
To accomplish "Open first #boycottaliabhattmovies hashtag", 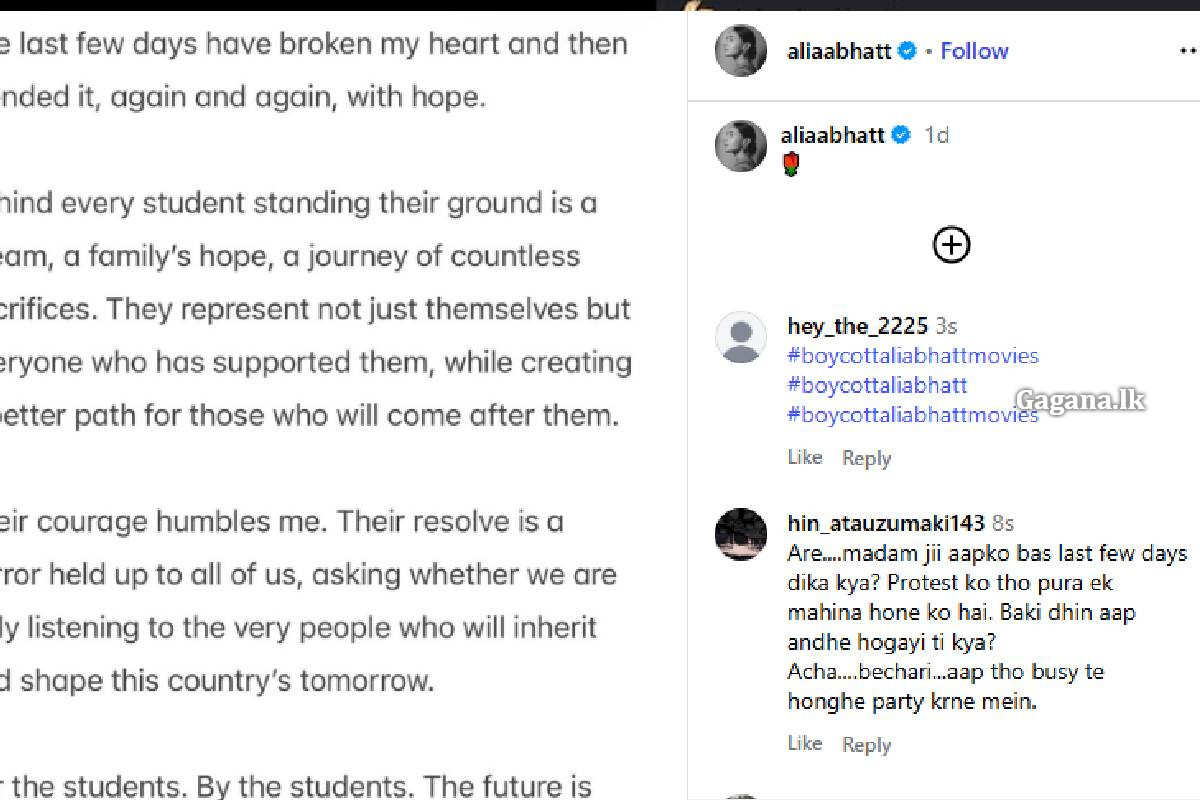I will click(x=913, y=356).
